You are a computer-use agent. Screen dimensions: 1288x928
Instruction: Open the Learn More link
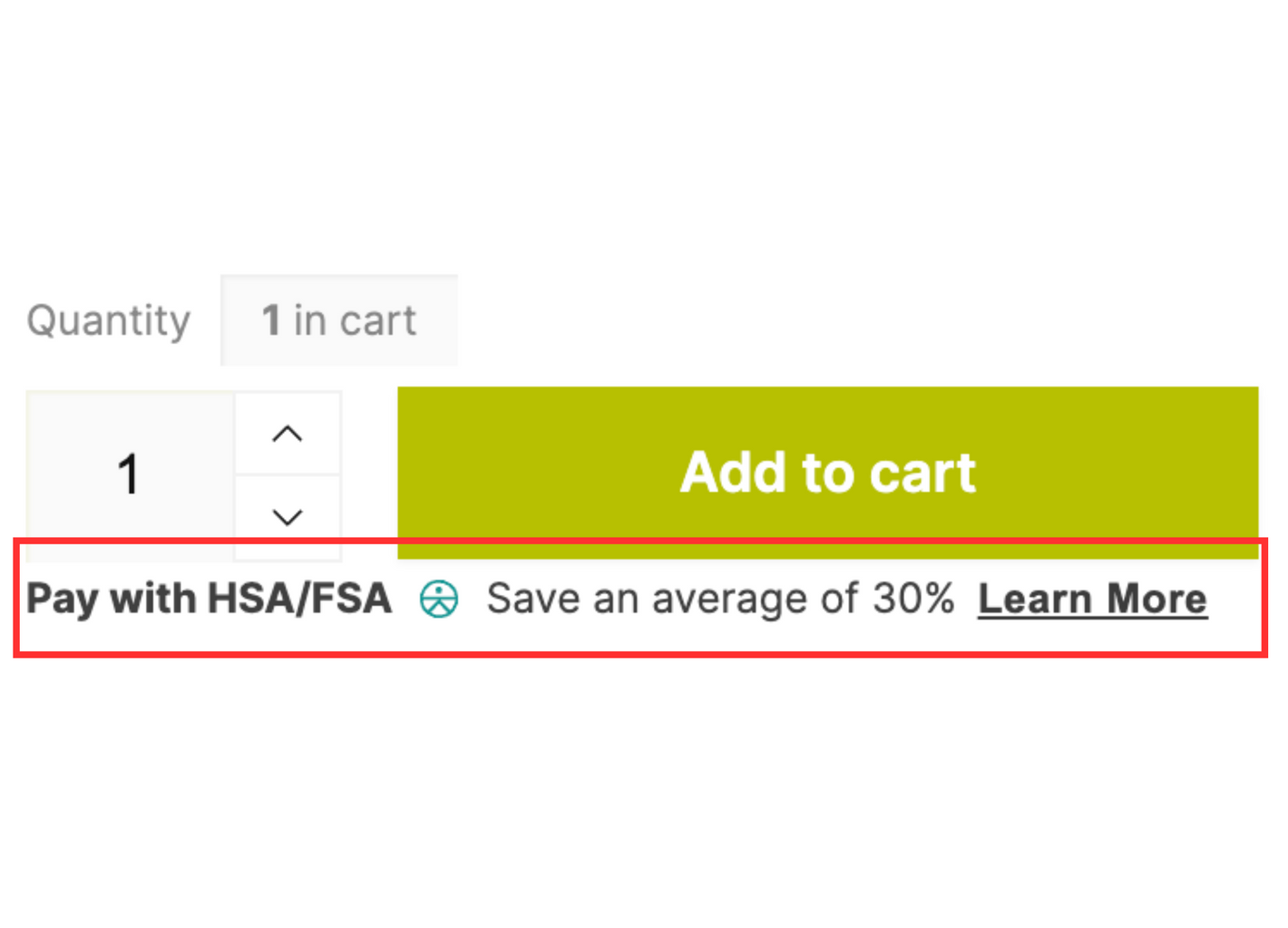(x=1092, y=599)
